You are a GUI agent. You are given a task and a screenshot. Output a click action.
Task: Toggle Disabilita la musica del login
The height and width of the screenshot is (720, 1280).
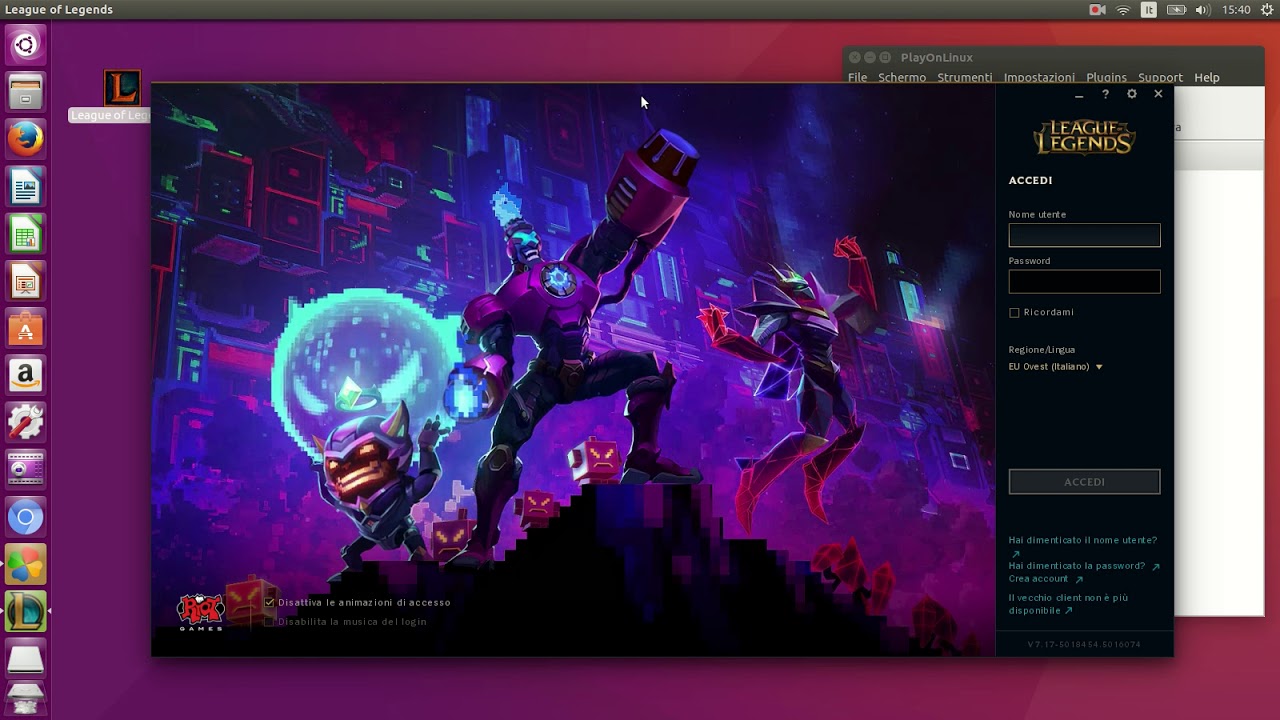(x=269, y=621)
